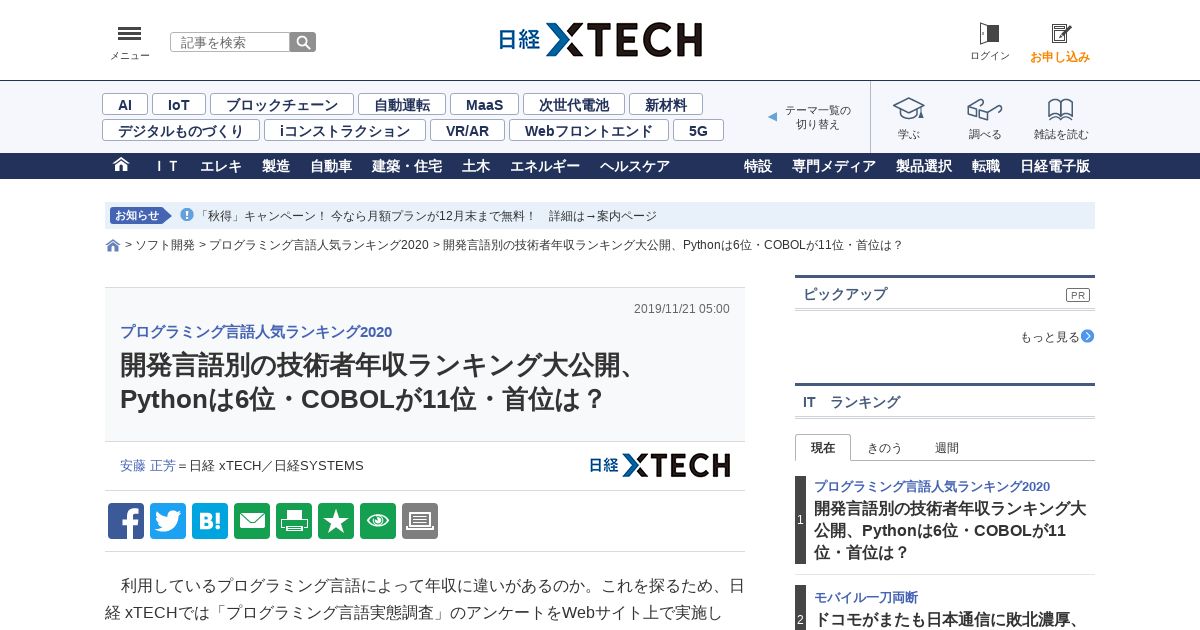Open the hamburger メニュー icon
The width and height of the screenshot is (1200, 630).
click(x=130, y=34)
